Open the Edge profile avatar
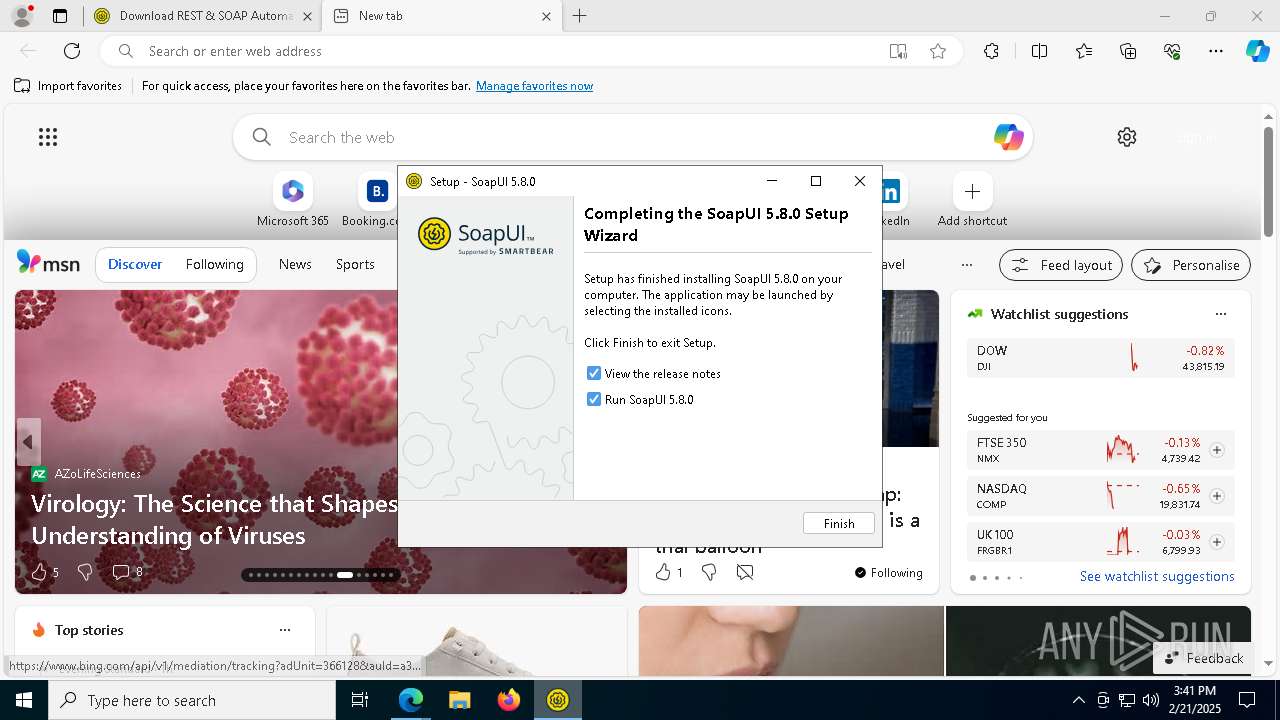 [x=22, y=16]
